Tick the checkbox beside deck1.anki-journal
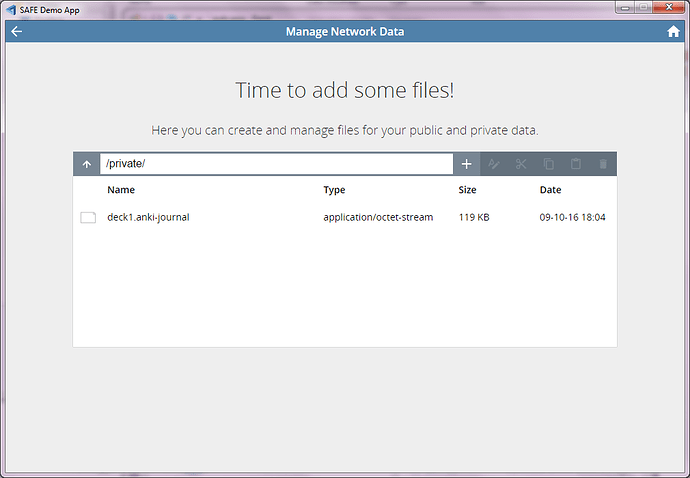This screenshot has width=690, height=478. coord(88,217)
